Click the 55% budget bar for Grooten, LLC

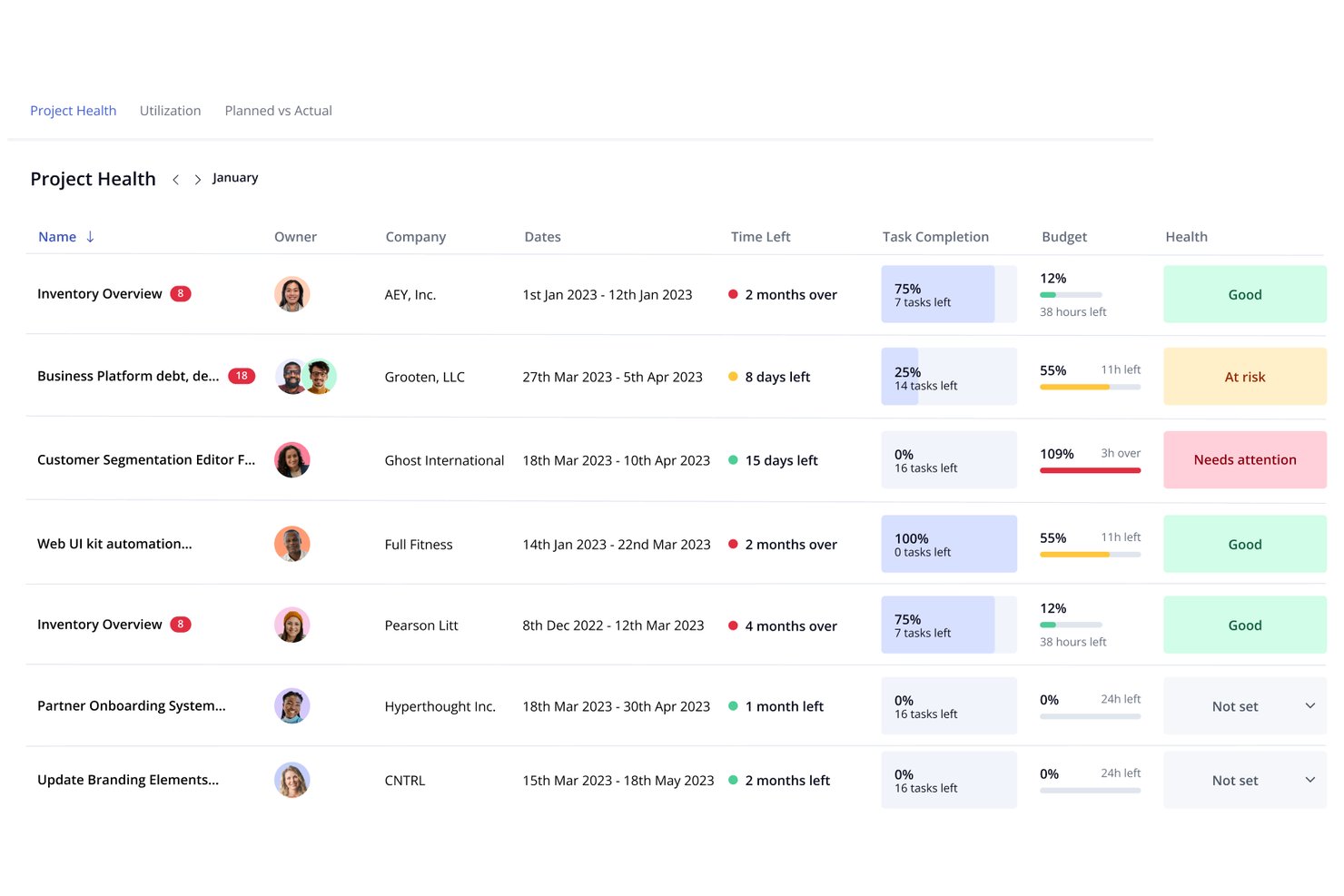(1091, 387)
